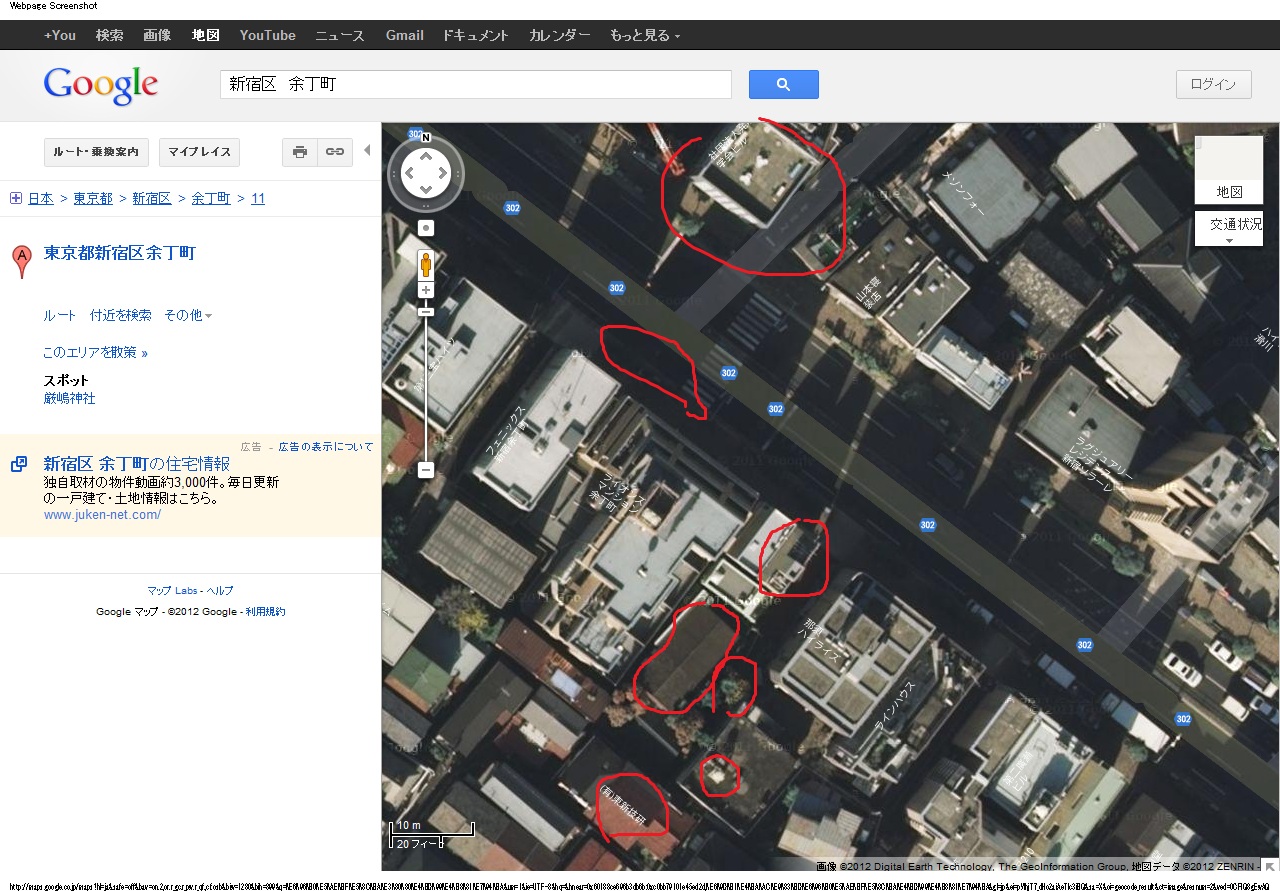Click the zoom in plus button

coord(426,290)
